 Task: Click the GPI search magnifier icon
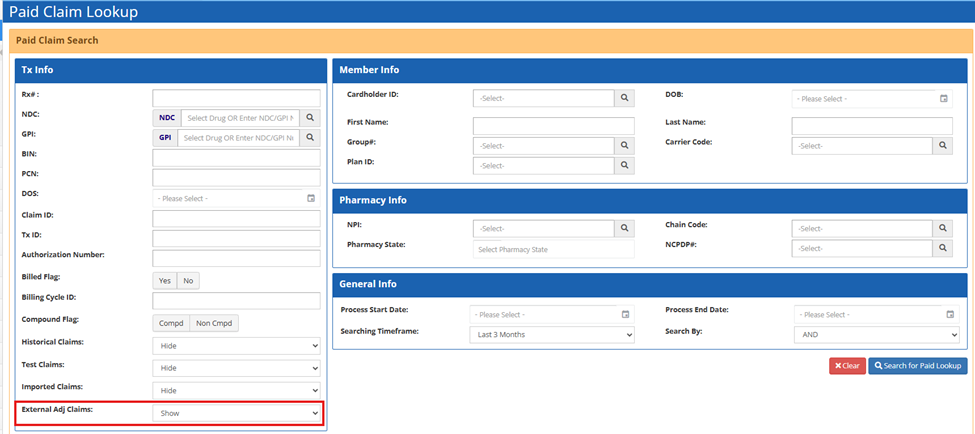tap(310, 138)
